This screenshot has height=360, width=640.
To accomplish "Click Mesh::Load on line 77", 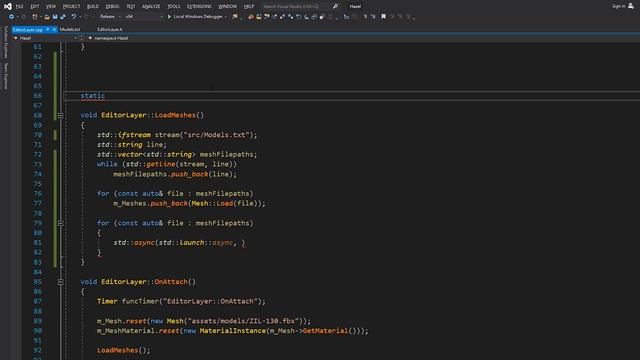I will tap(212, 203).
